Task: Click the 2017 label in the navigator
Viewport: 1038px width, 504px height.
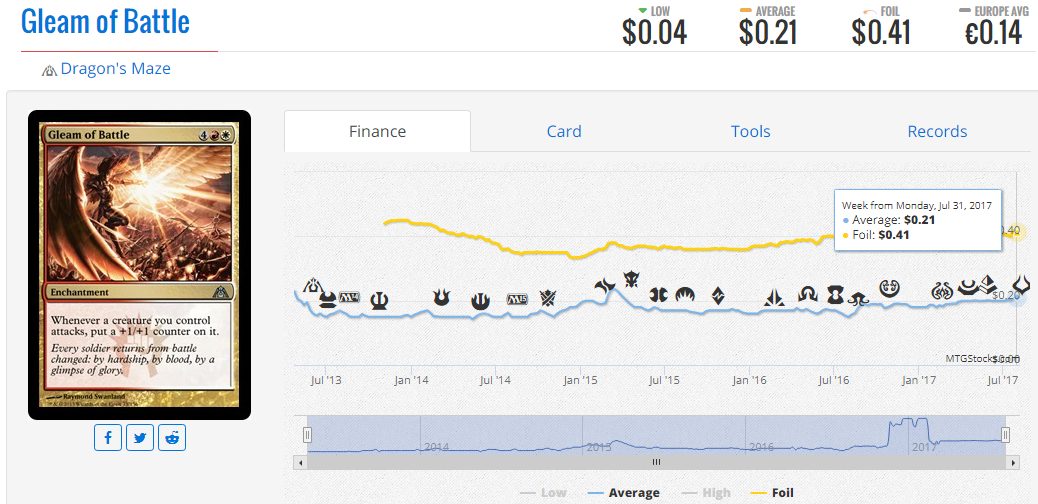Action: pos(925,447)
